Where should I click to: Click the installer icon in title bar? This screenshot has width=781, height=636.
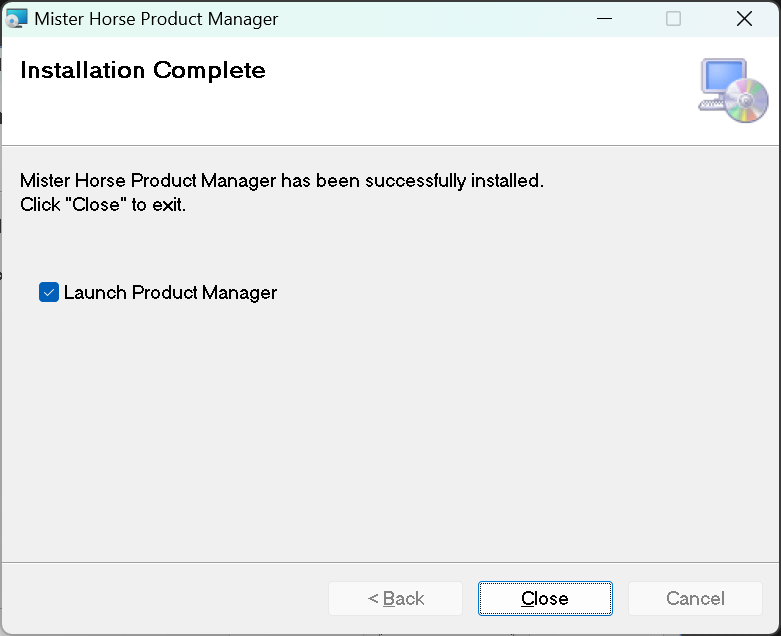17,18
